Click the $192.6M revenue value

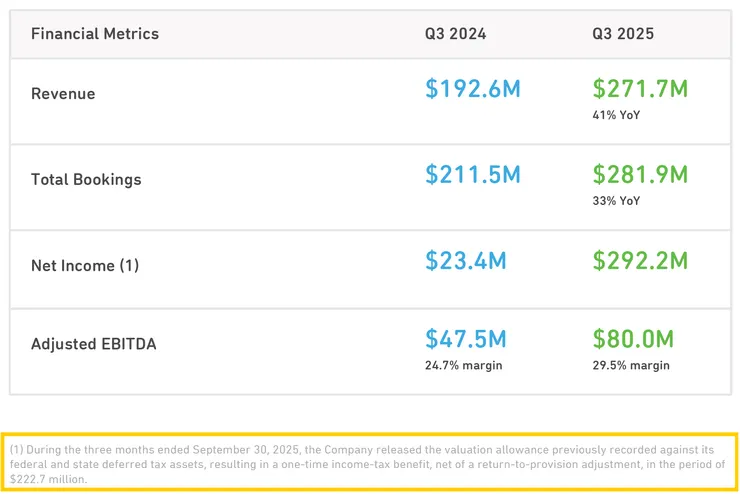click(x=473, y=88)
